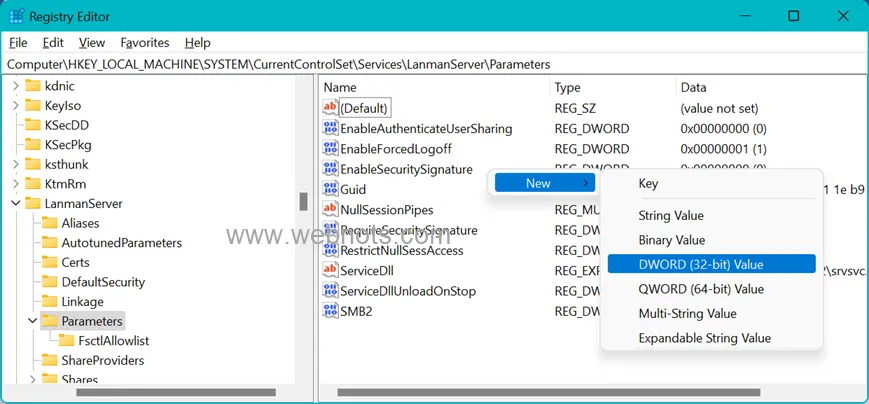Click the KSecDD folder icon
This screenshot has width=869, height=404.
pos(33,125)
